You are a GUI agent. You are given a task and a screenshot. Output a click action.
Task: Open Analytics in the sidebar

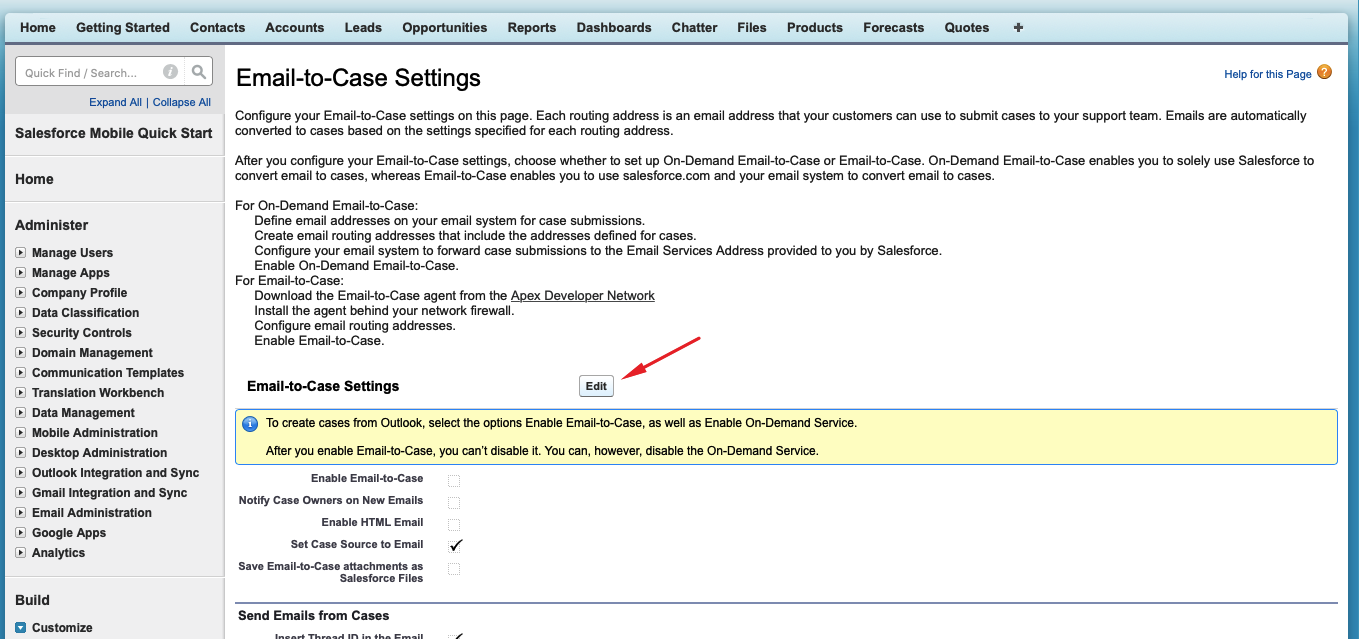[58, 553]
